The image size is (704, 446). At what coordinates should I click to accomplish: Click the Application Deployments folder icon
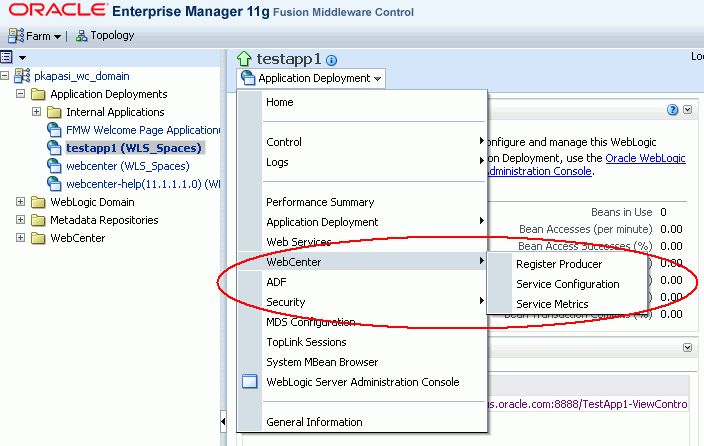(38, 94)
